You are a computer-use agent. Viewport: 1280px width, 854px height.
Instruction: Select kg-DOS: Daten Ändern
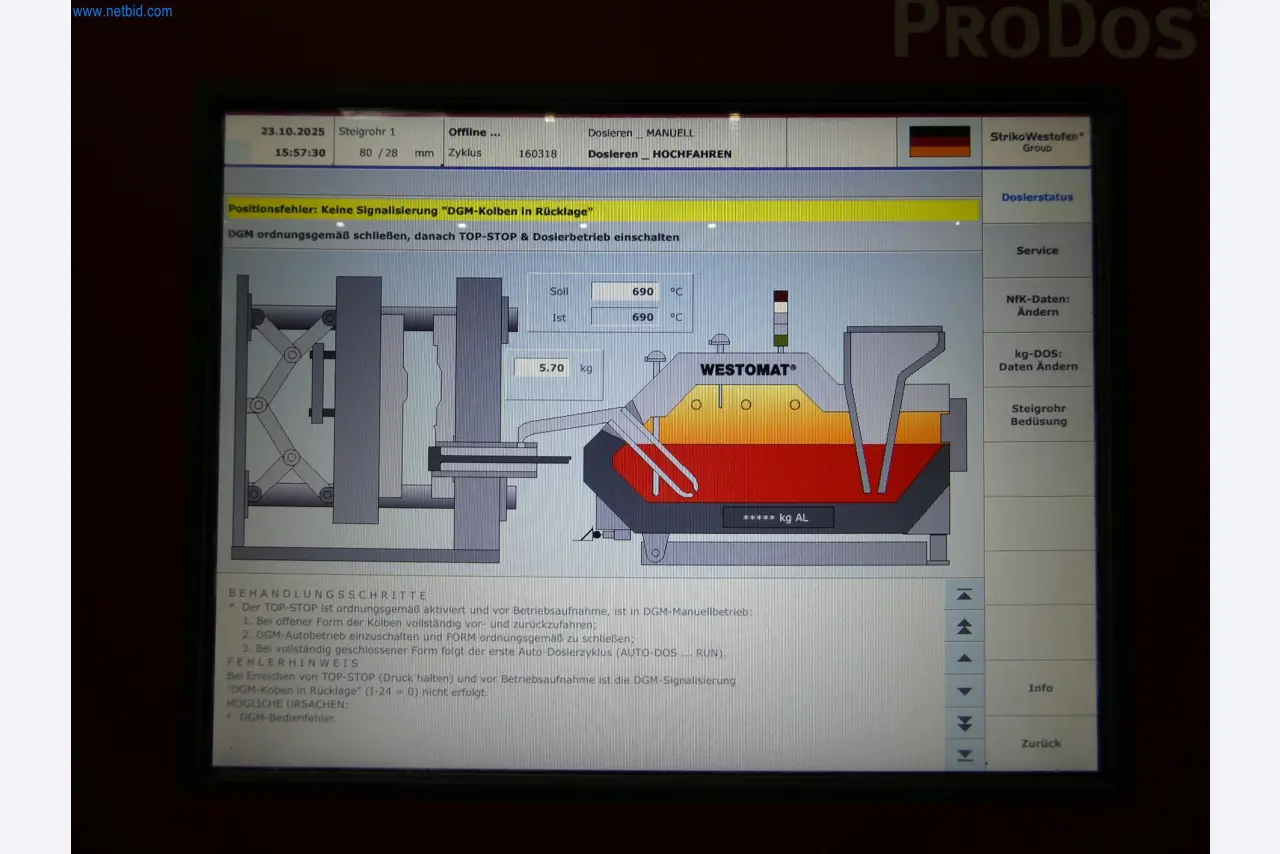[1037, 360]
